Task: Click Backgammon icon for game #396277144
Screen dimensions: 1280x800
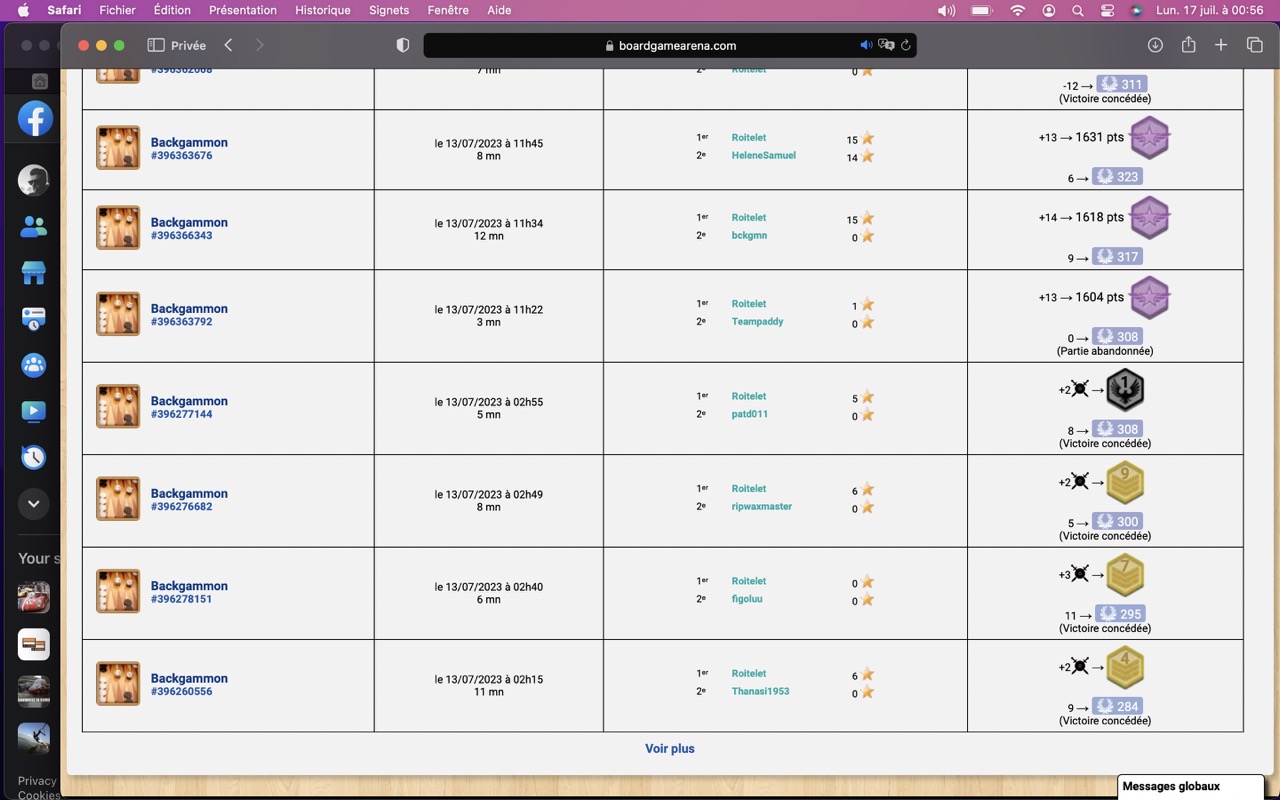Action: (118, 406)
